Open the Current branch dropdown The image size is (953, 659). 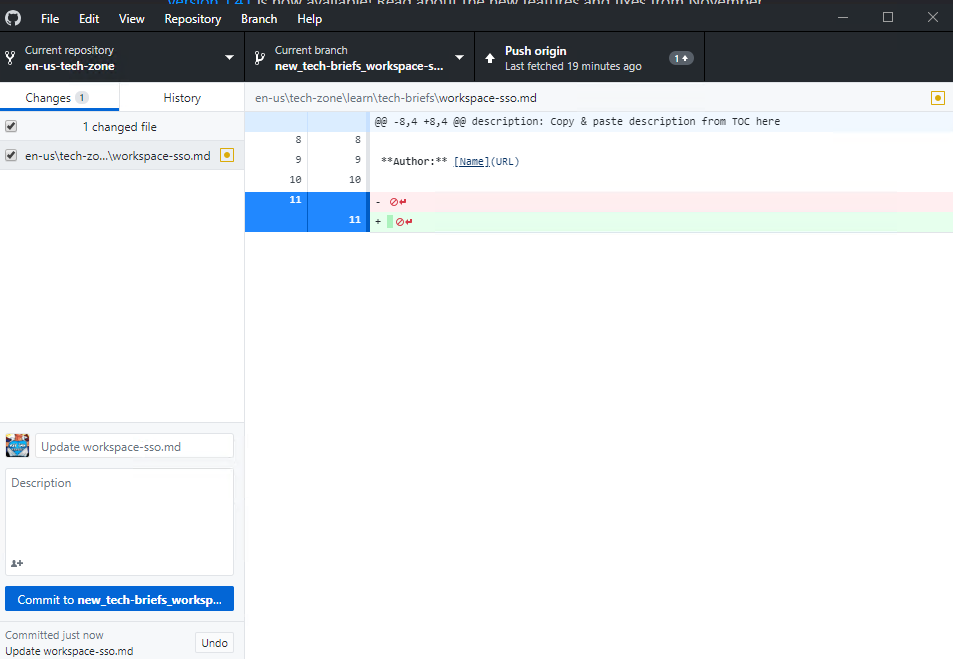[x=459, y=57]
